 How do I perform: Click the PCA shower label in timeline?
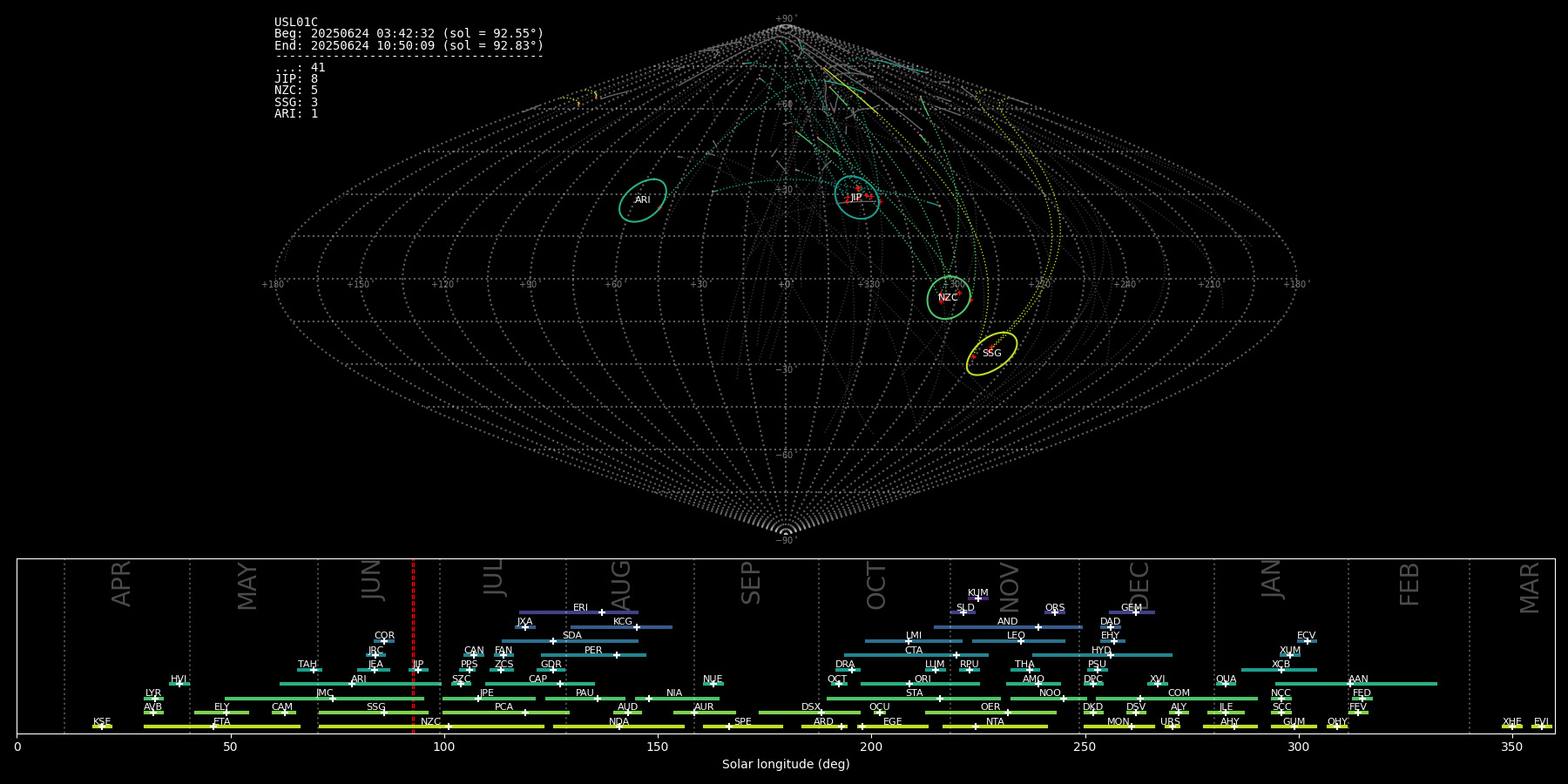(504, 707)
